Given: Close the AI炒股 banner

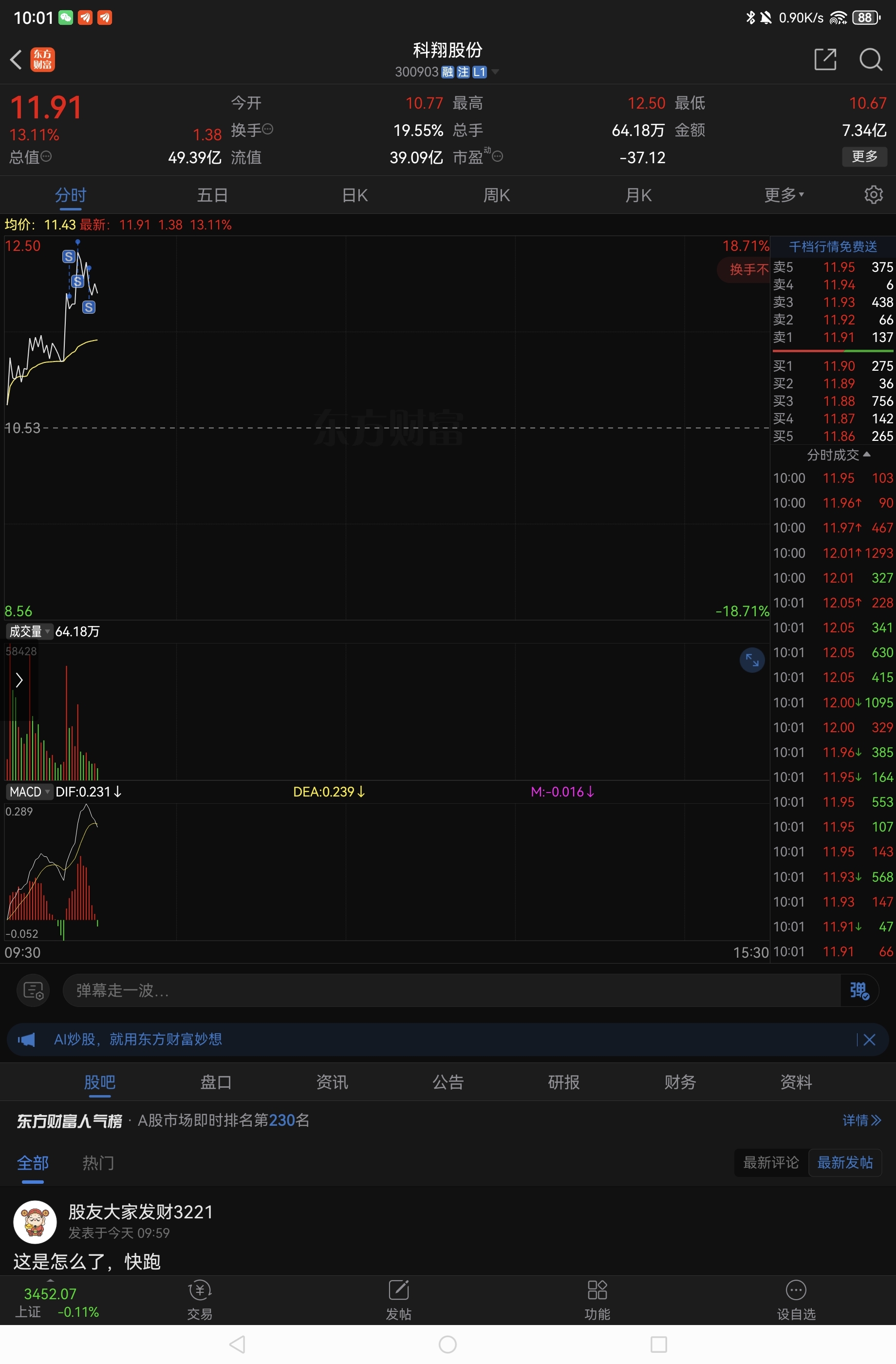Looking at the screenshot, I should coord(869,1039).
